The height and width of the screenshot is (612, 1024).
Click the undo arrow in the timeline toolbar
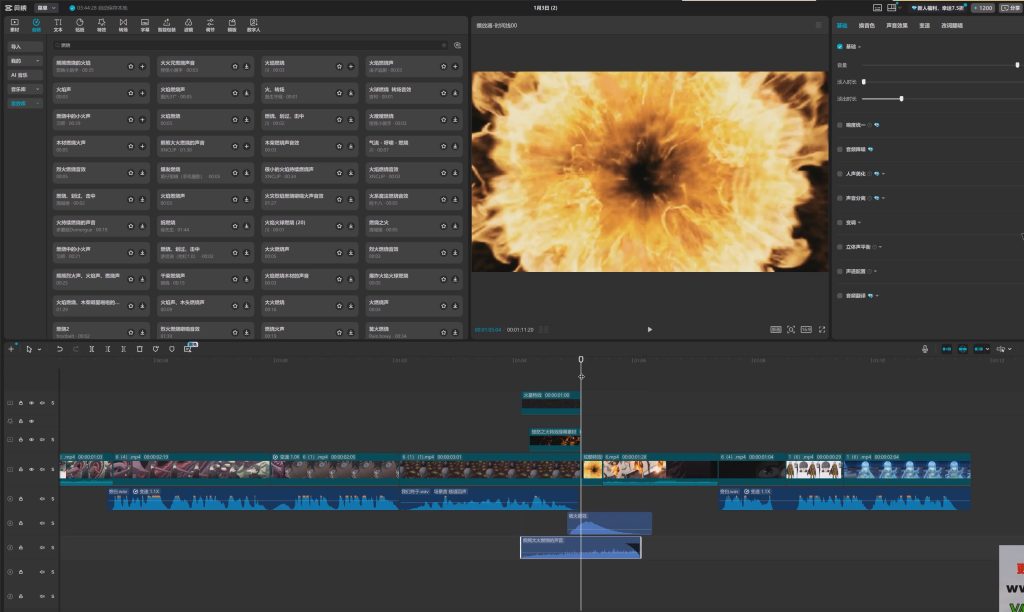point(59,349)
